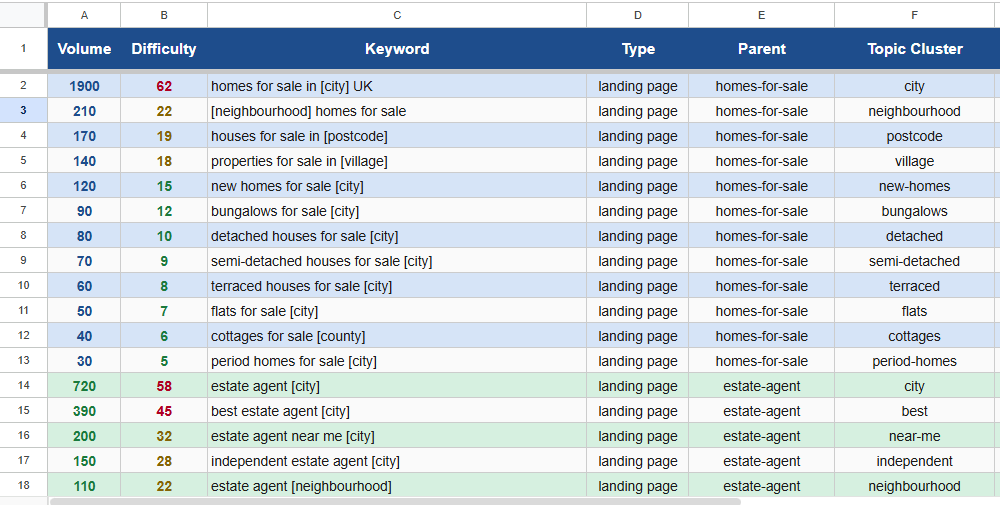
Task: Select topic cluster 'cottages' cell
Action: 915,336
